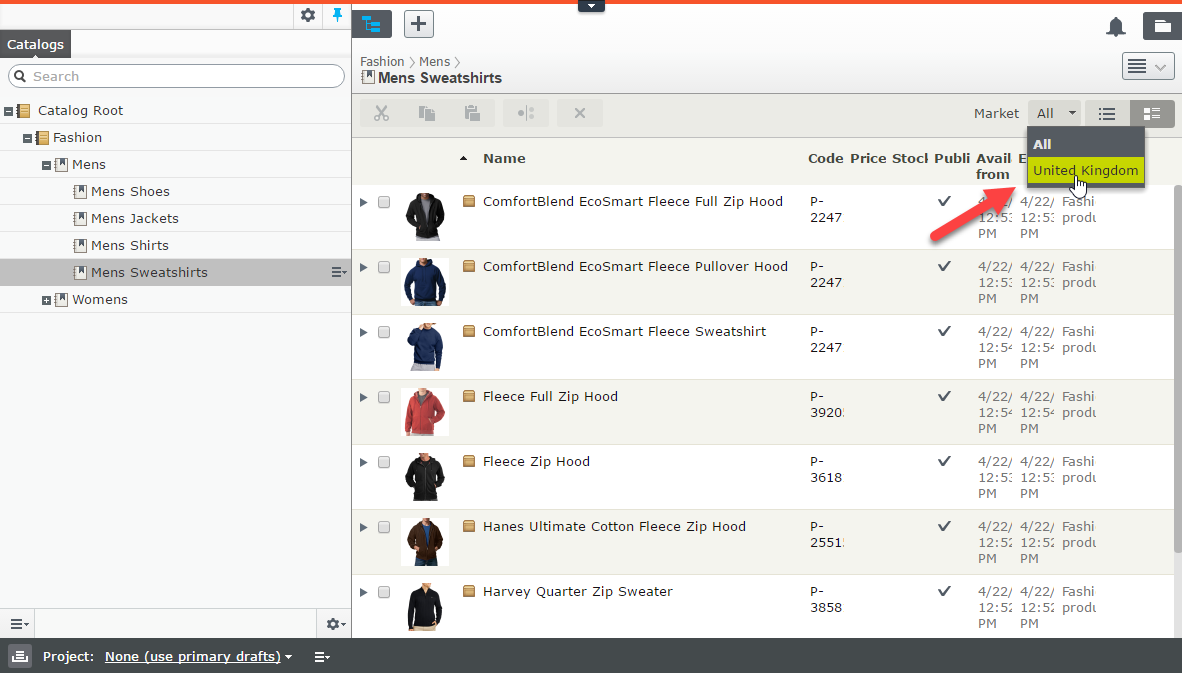
Task: Open Hanes Ultimate Cotton Fleece Zip Hood
Action: pos(614,527)
